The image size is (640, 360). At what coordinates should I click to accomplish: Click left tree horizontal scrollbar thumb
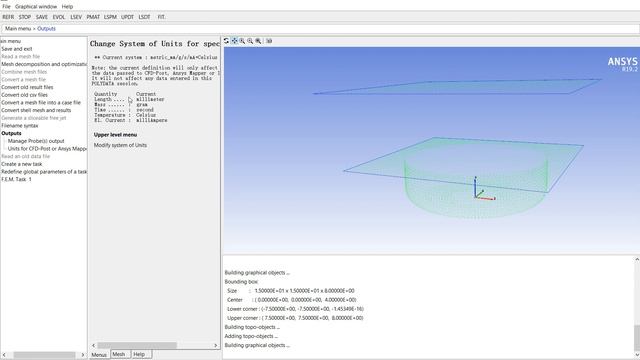coord(44,355)
